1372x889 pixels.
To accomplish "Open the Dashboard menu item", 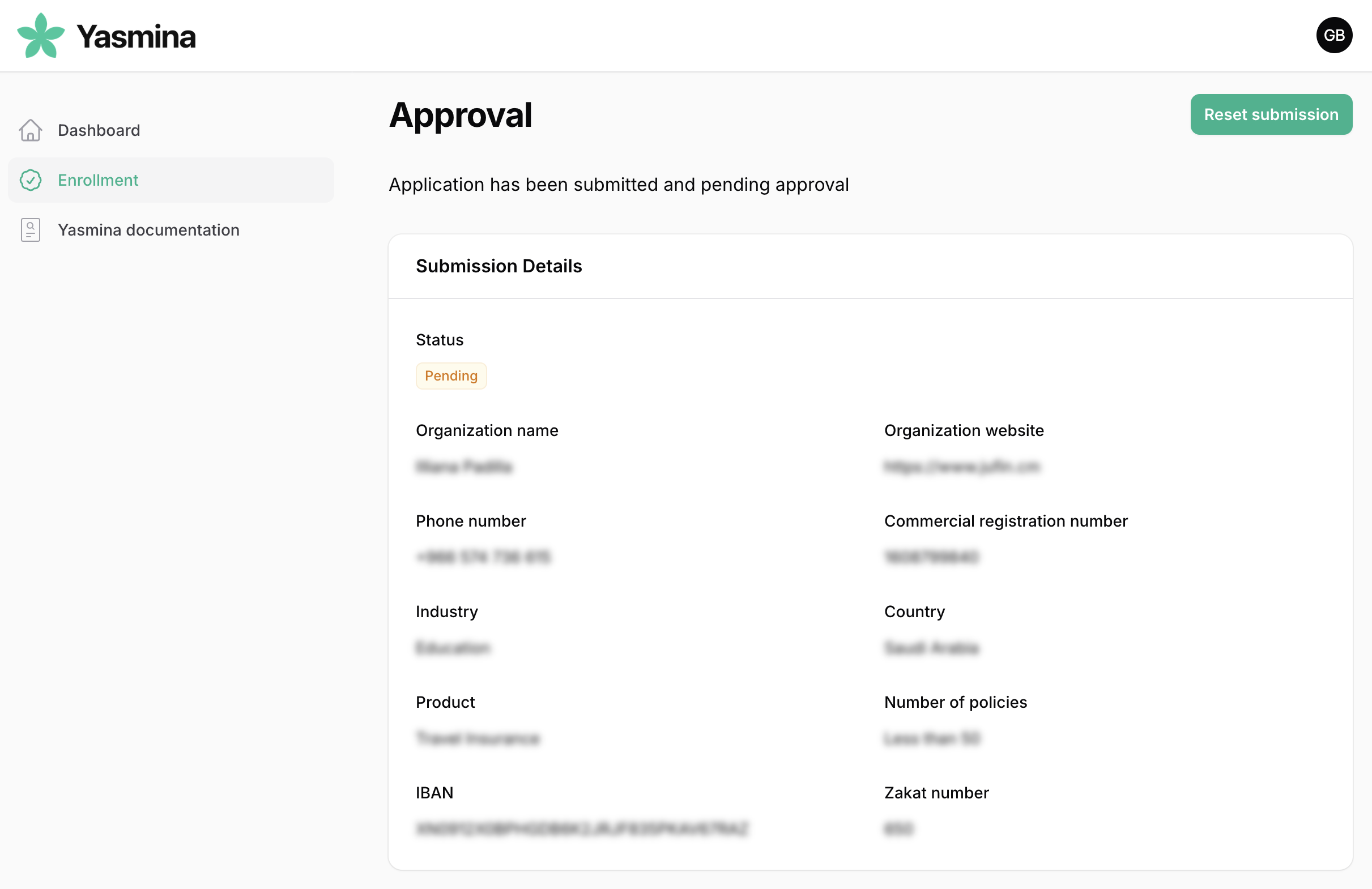I will tap(99, 130).
